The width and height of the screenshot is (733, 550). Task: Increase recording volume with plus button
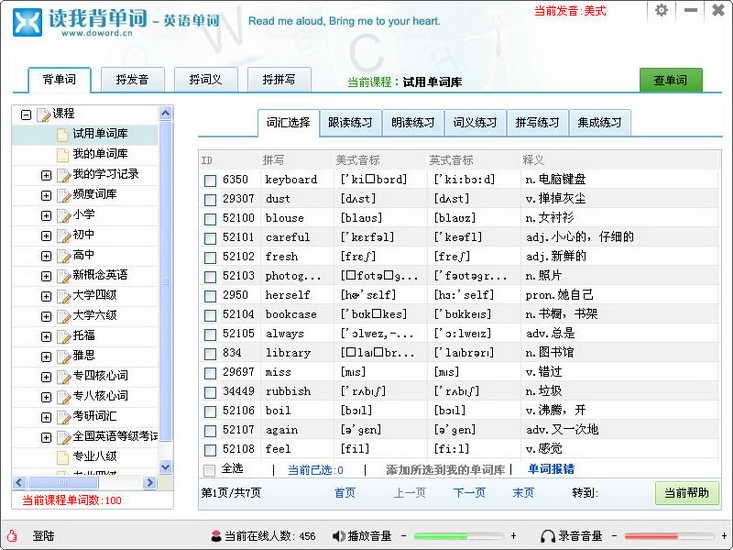coord(724,536)
